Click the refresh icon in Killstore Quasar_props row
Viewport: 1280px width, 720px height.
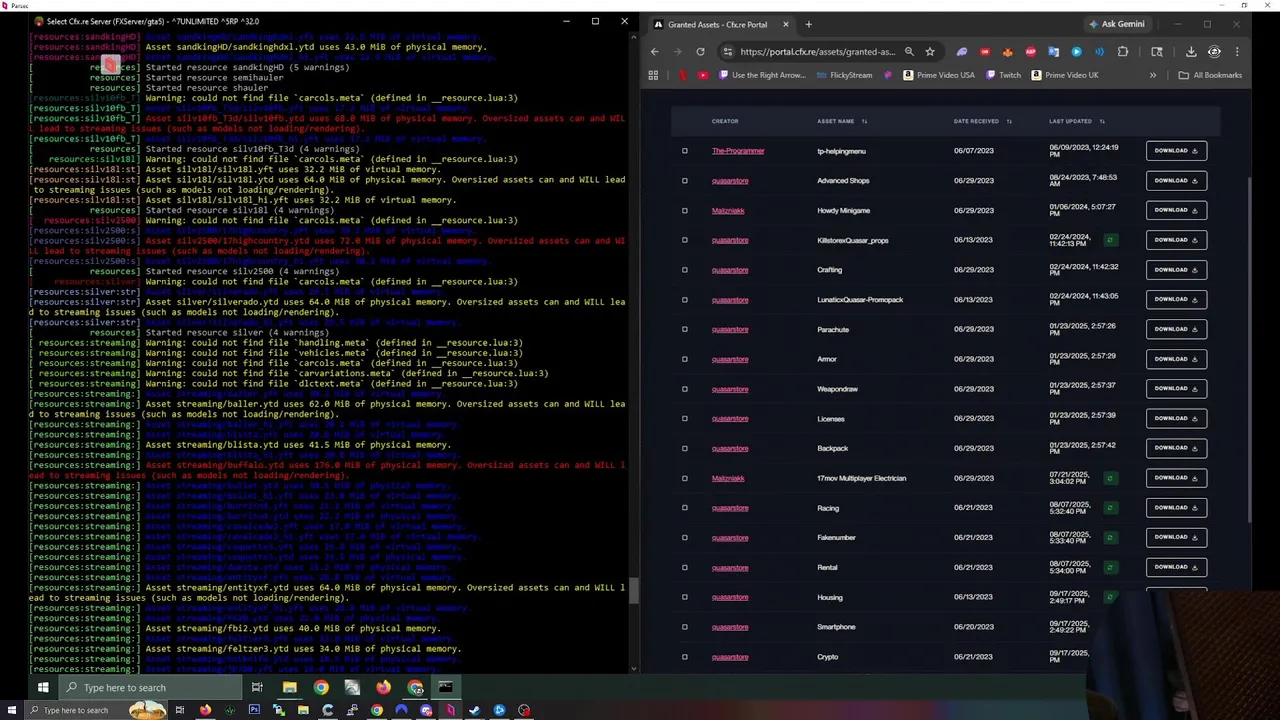click(1109, 240)
